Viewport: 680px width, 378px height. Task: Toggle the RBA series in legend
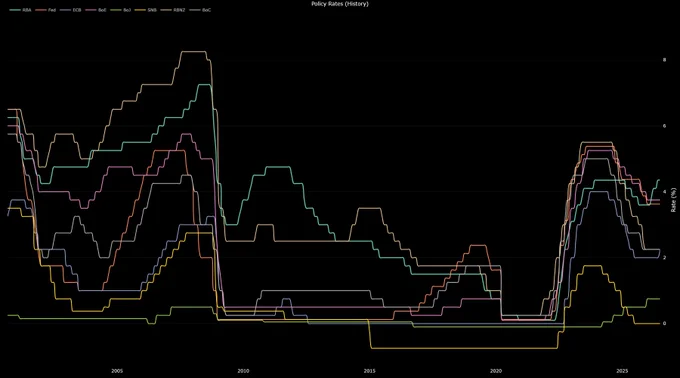point(20,10)
